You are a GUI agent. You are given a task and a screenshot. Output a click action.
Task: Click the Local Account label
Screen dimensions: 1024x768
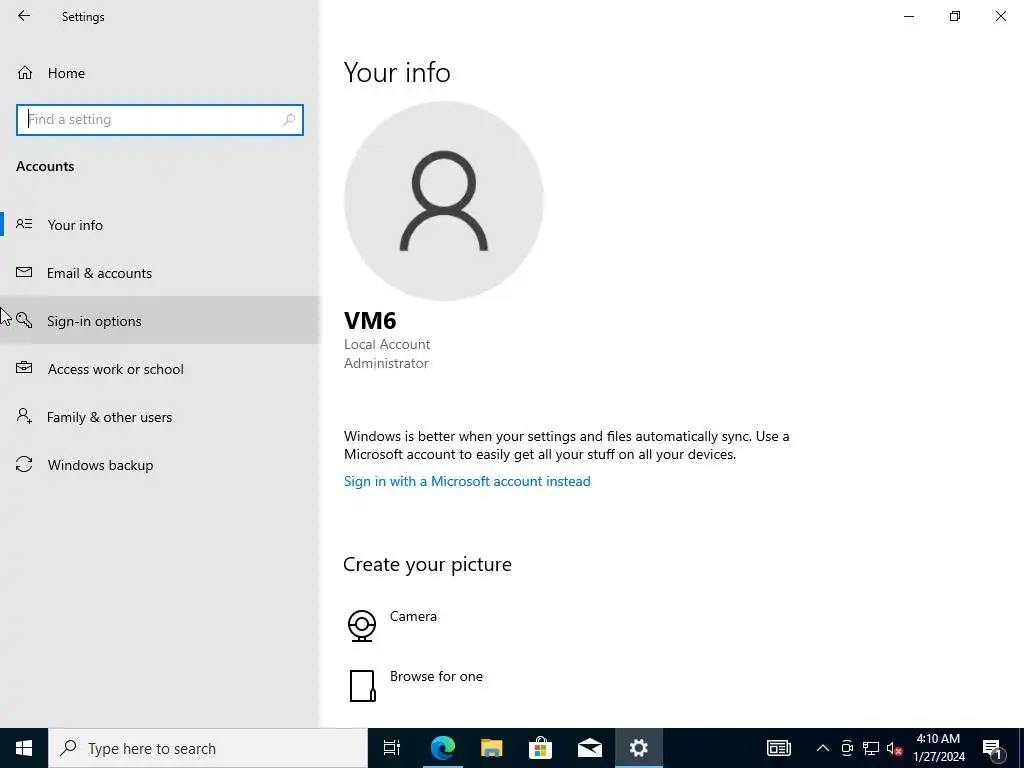click(387, 344)
